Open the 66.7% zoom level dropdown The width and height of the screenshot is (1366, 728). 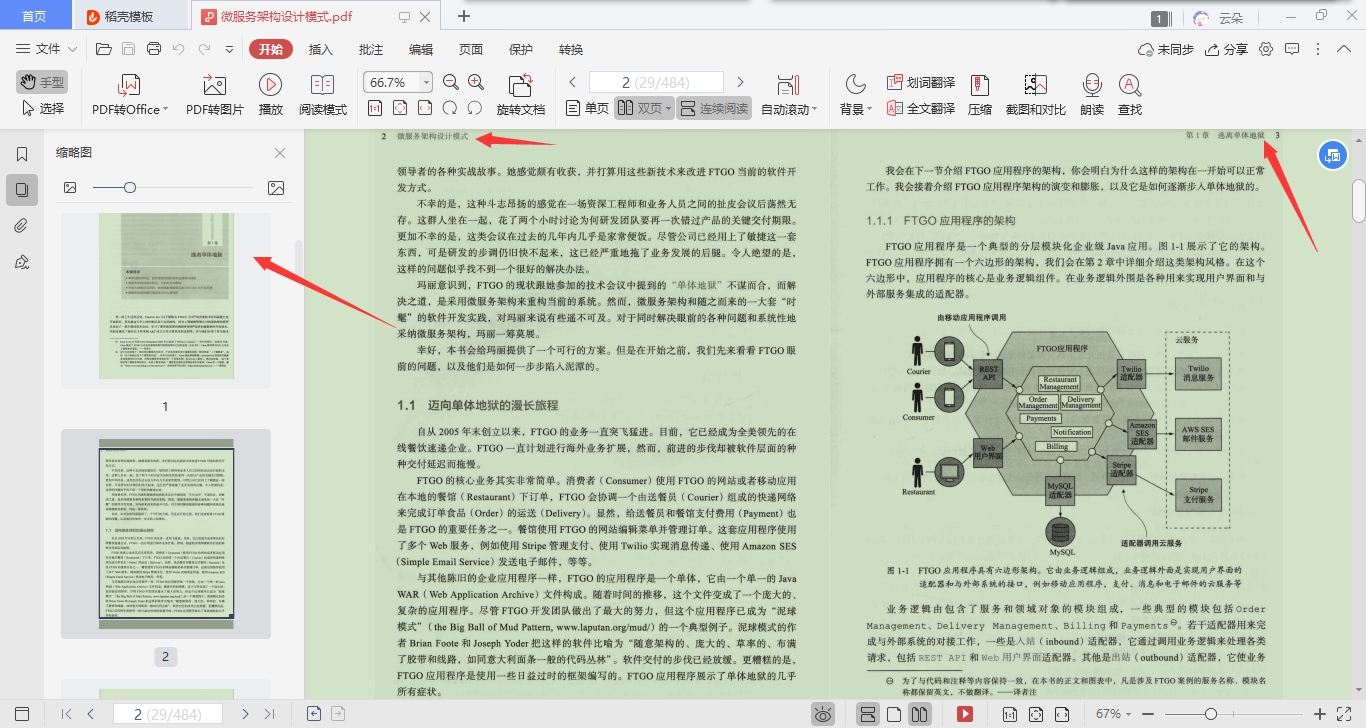coord(427,82)
